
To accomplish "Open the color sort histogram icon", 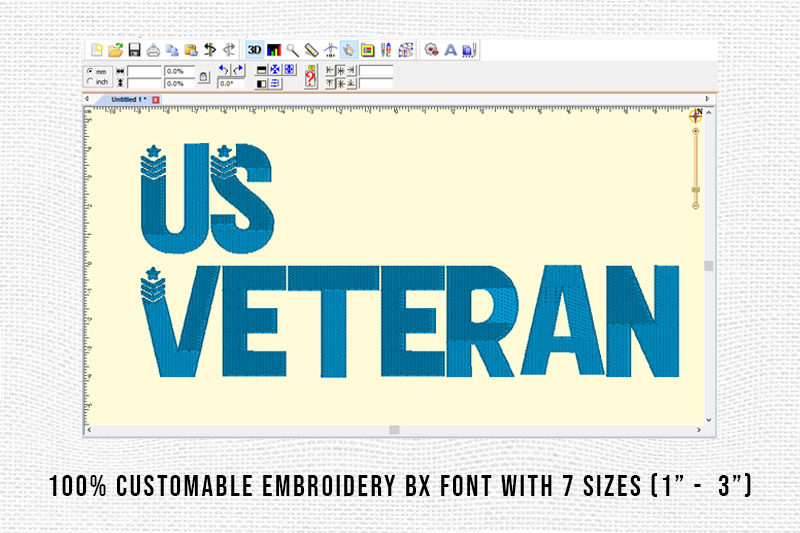I will 274,50.
